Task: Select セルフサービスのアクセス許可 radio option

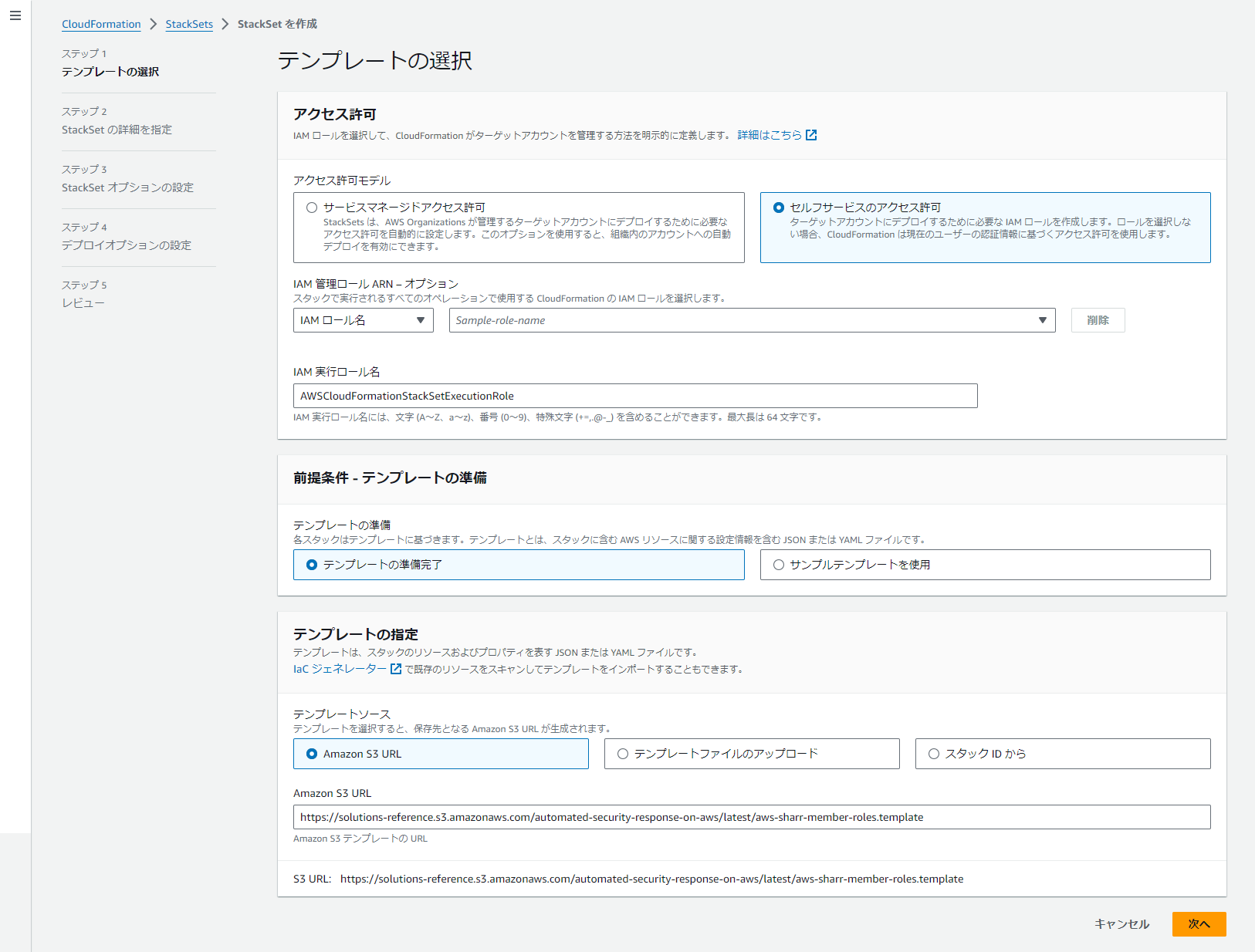Action: (x=985, y=228)
